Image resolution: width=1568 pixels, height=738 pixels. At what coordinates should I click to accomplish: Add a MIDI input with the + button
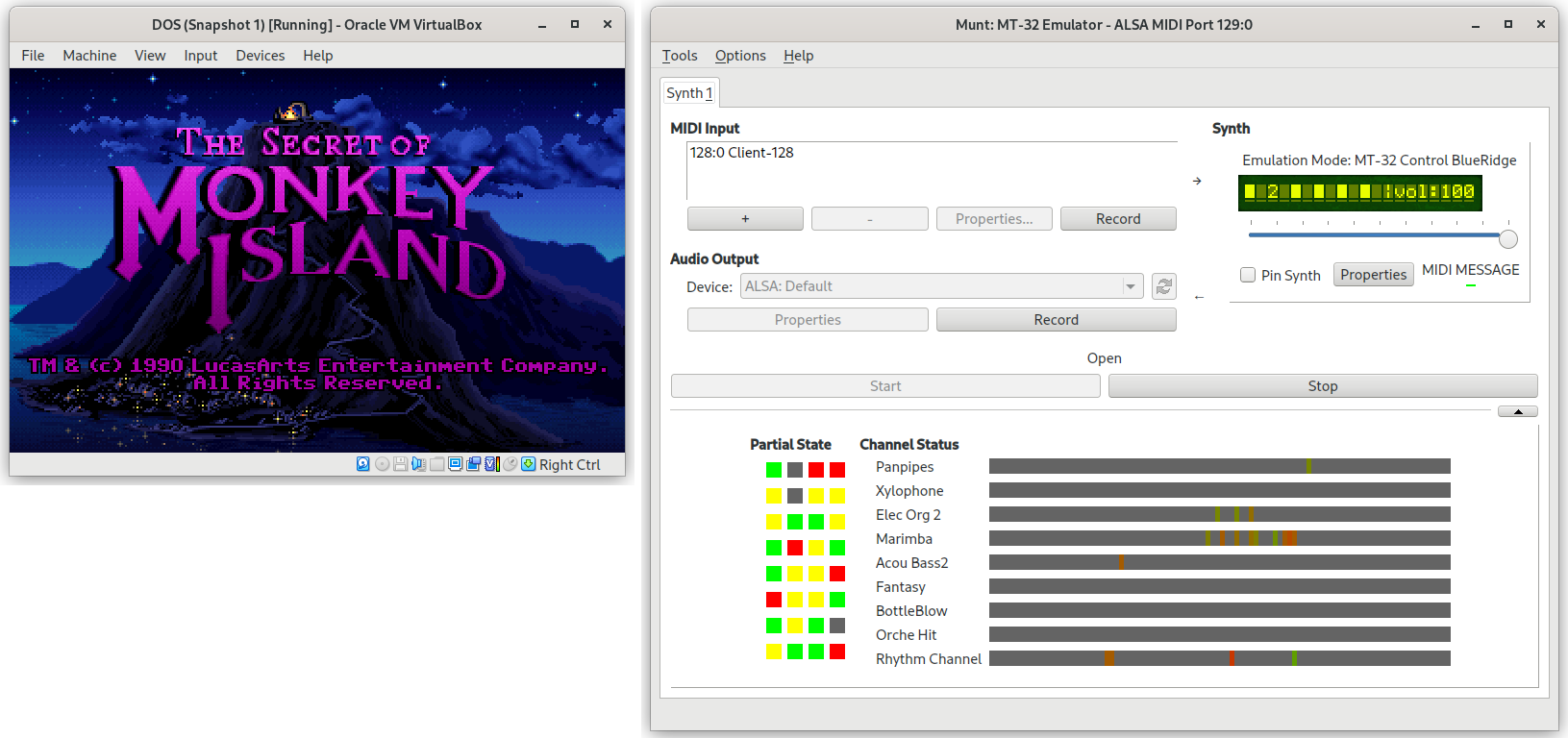[x=745, y=219]
